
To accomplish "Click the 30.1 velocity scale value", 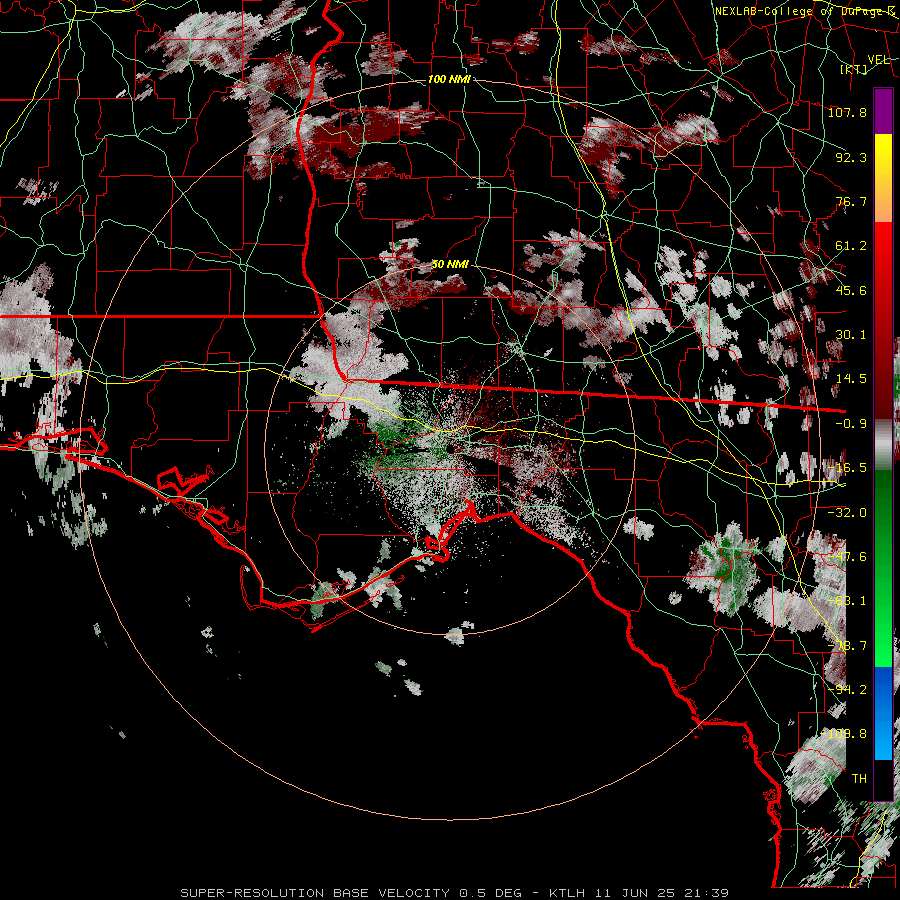I will click(x=851, y=335).
